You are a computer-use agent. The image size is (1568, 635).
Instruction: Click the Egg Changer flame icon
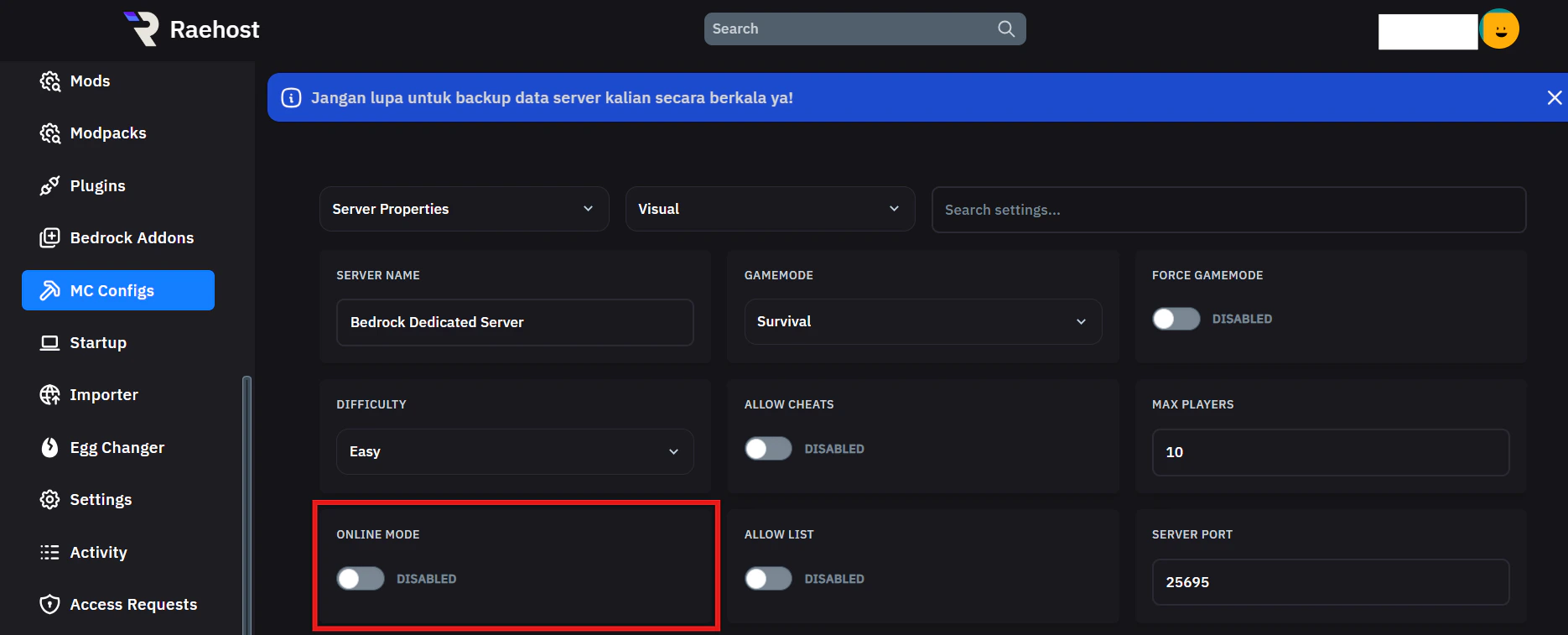pos(50,448)
